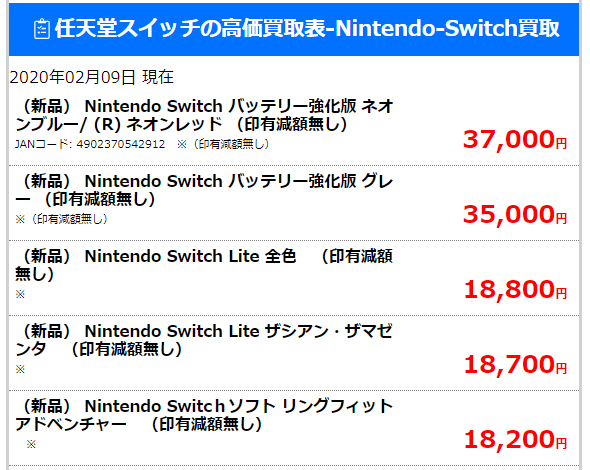Image resolution: width=590 pixels, height=470 pixels.
Task: Click the 18,700円 price
Action: 515,364
